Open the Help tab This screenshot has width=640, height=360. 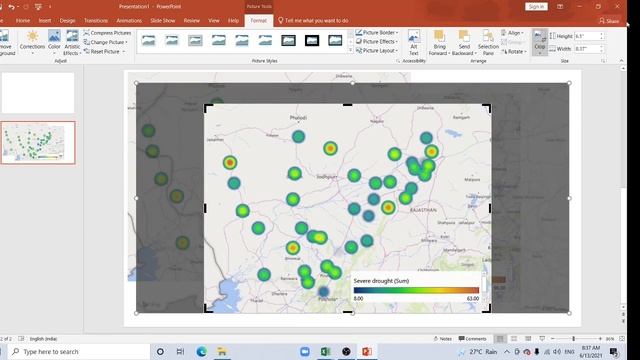pos(233,20)
